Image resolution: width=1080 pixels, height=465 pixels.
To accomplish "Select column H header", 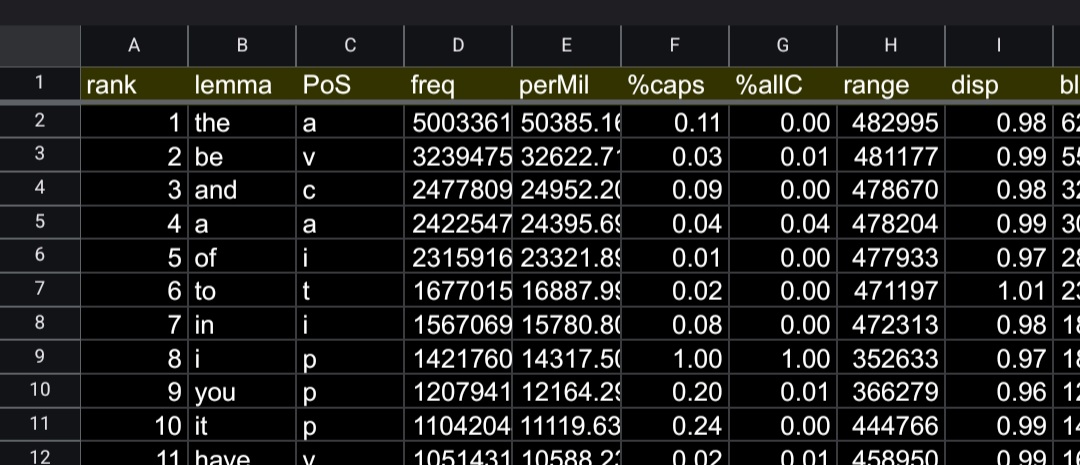I will (x=890, y=45).
